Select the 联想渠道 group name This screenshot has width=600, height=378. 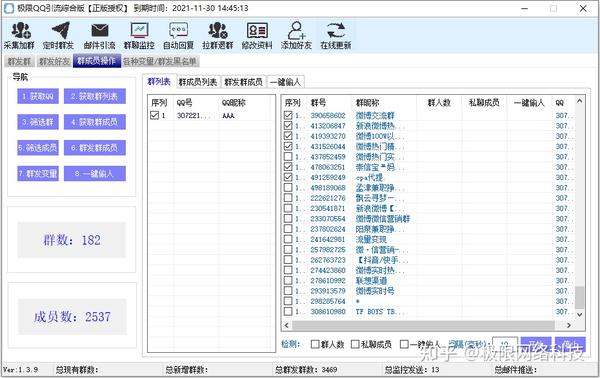point(371,280)
